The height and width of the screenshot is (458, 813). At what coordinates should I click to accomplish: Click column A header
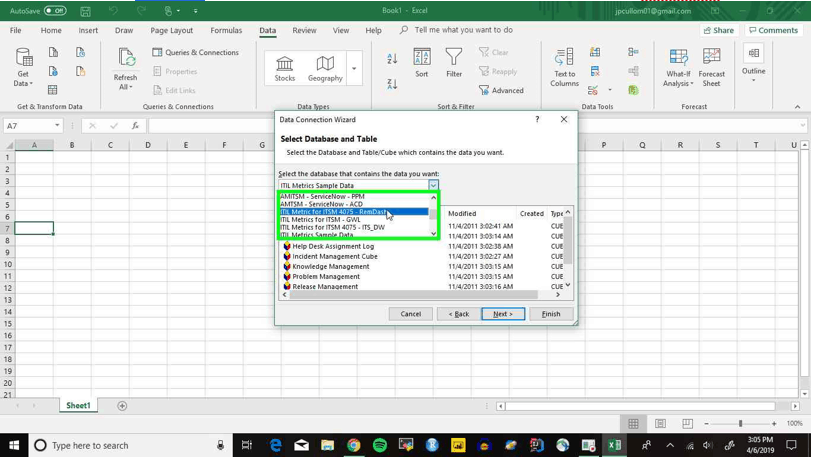[34, 145]
